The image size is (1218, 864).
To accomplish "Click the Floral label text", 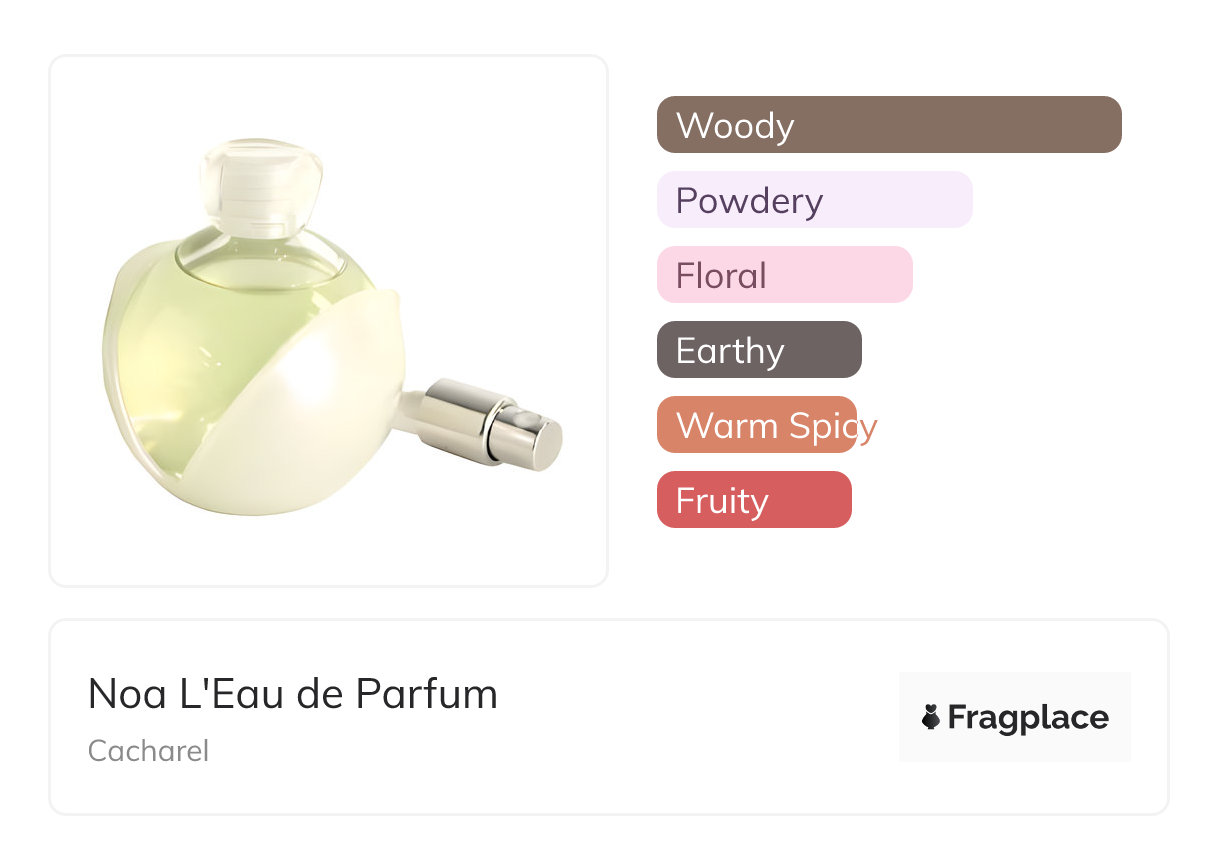I will (721, 276).
